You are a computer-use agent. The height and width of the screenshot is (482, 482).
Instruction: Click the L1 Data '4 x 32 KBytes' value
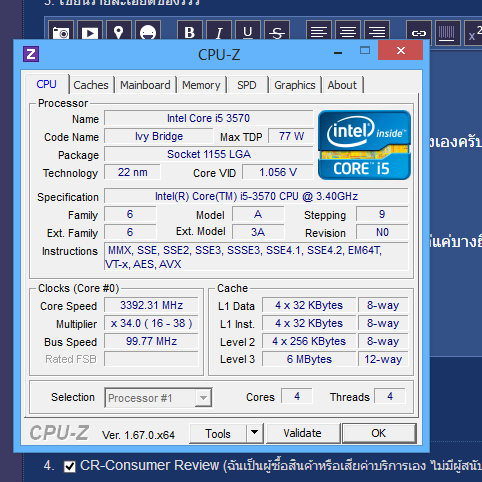click(309, 305)
